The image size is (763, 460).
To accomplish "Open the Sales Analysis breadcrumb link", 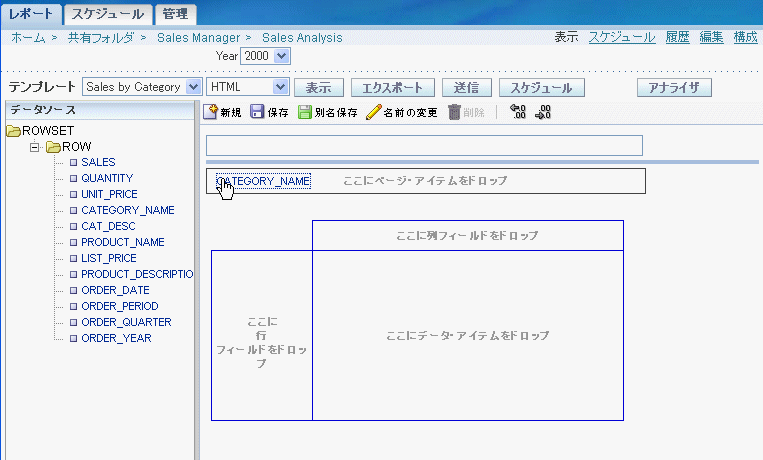I will pyautogui.click(x=302, y=37).
